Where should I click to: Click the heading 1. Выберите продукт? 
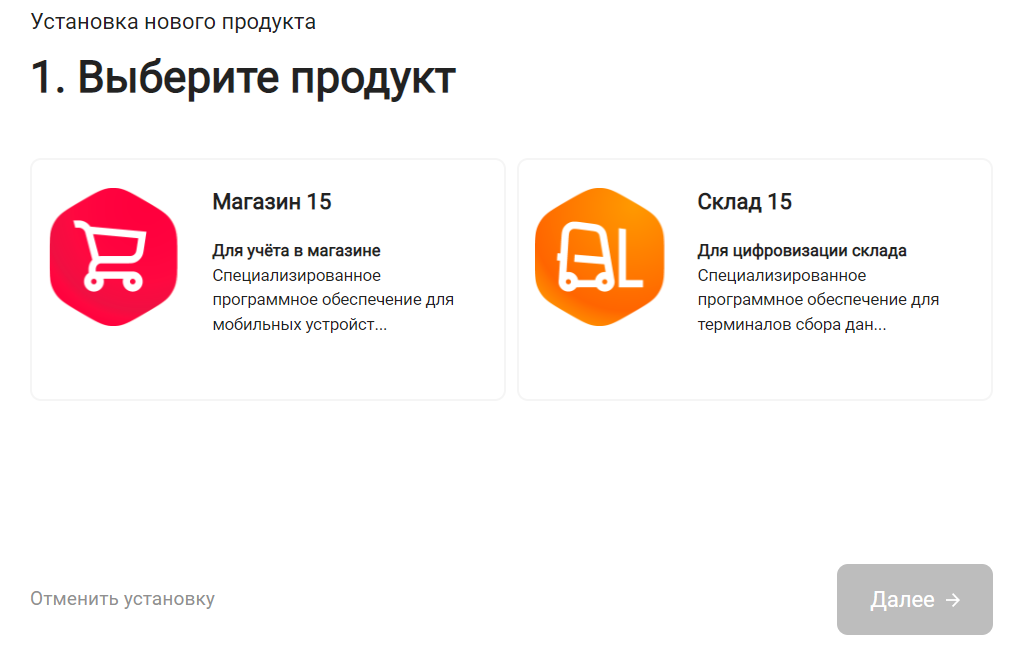point(243,78)
